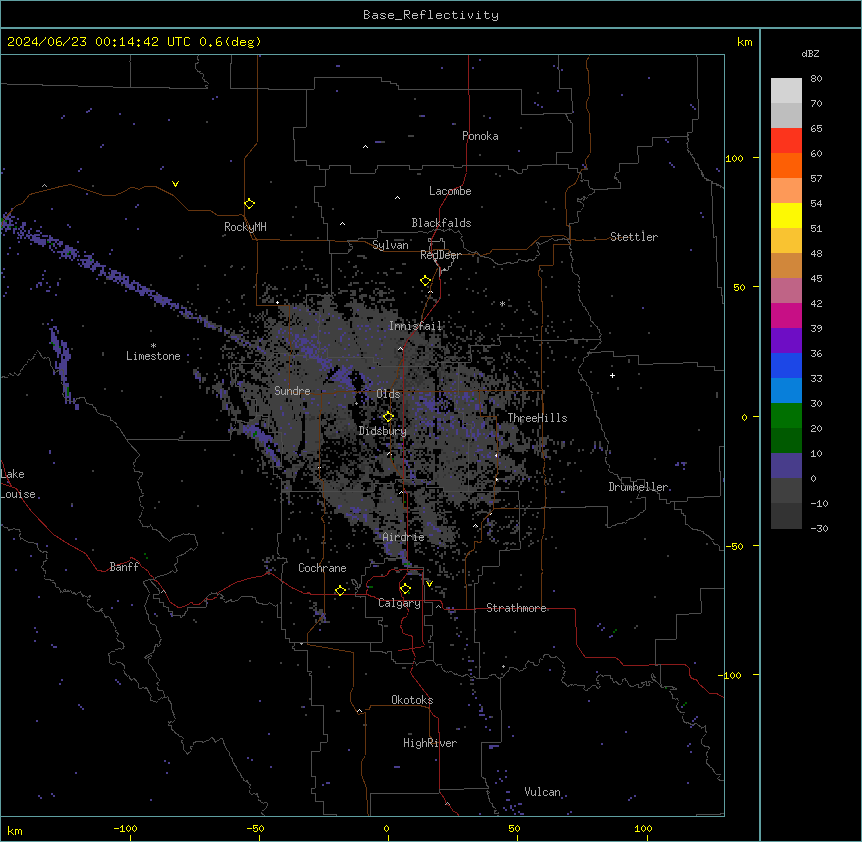Click the Drumheller label
This screenshot has height=842, width=862.
(638, 487)
